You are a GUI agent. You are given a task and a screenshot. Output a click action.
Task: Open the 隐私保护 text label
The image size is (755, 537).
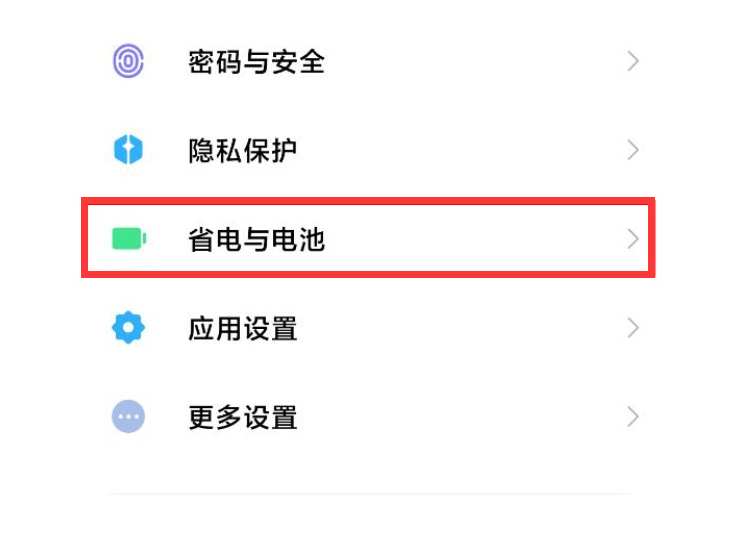[x=242, y=151]
